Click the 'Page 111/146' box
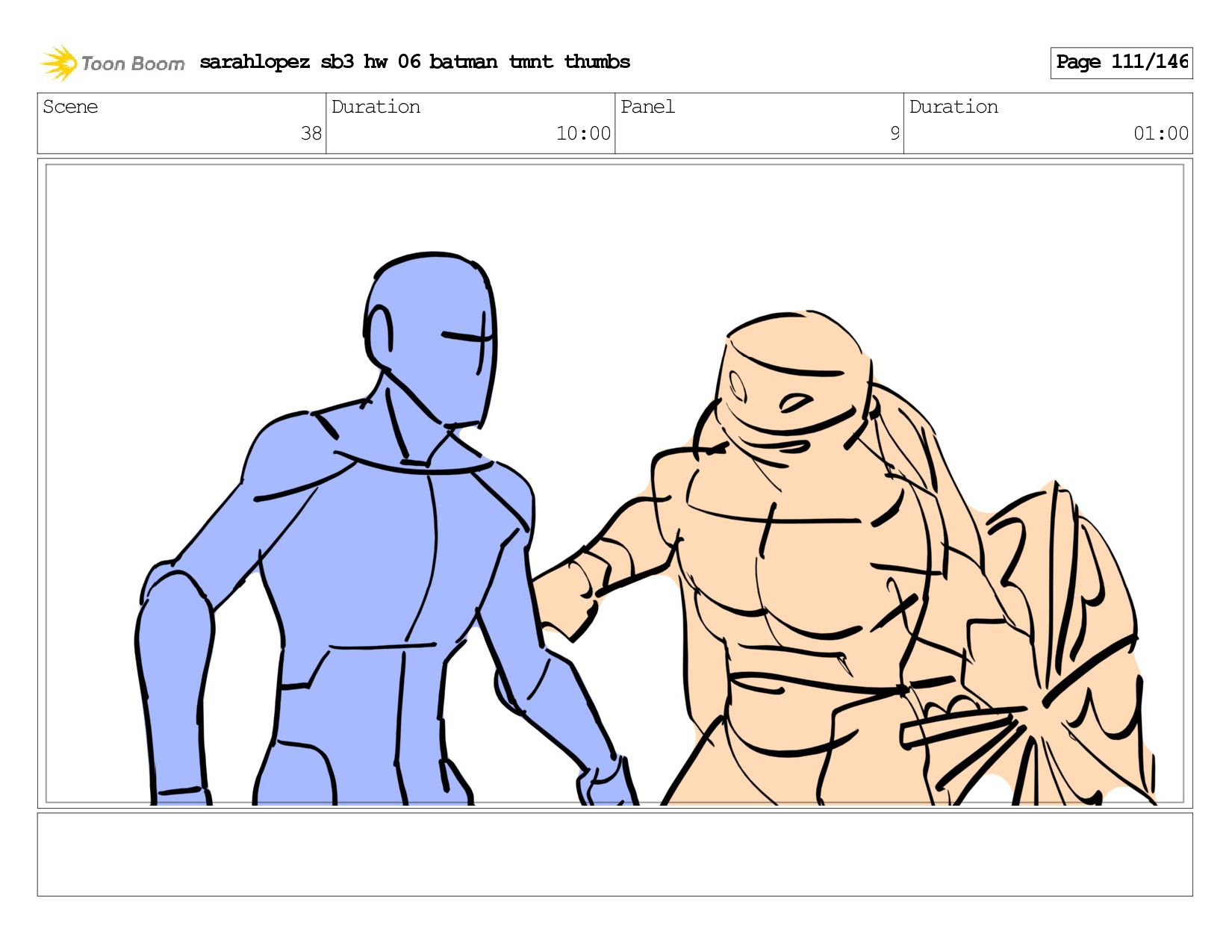The image size is (1232, 952). pos(1121,63)
